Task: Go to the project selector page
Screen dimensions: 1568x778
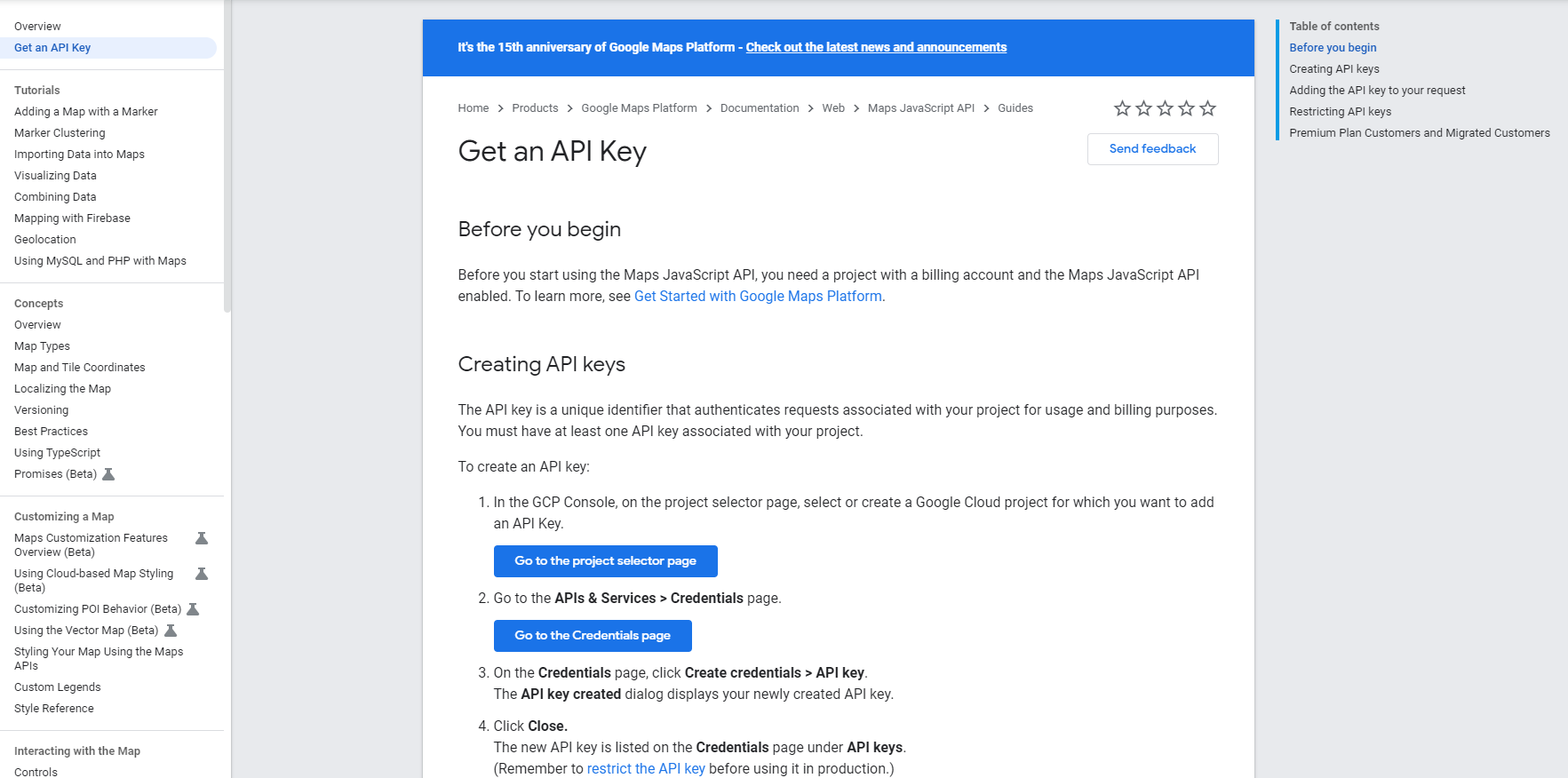Action: point(605,561)
